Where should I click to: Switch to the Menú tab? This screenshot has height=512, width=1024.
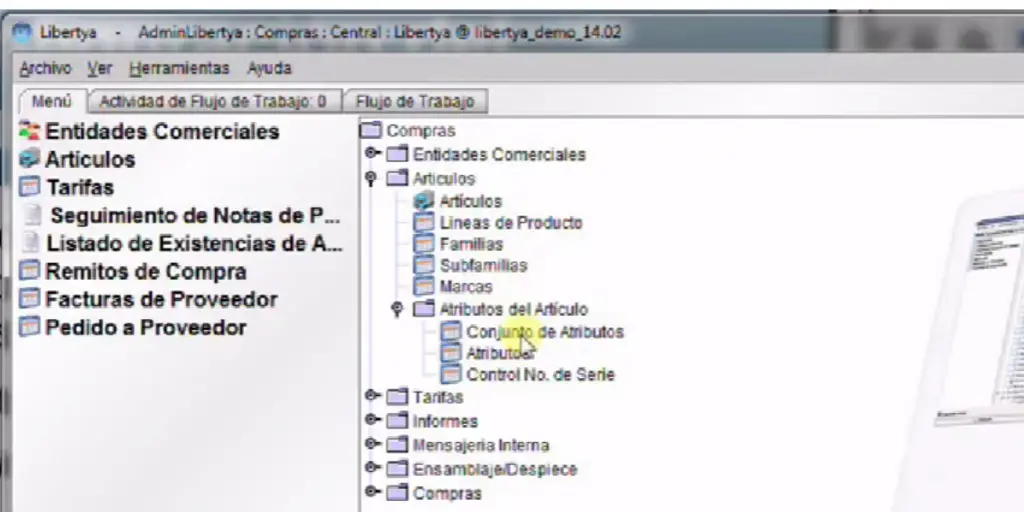tap(52, 102)
